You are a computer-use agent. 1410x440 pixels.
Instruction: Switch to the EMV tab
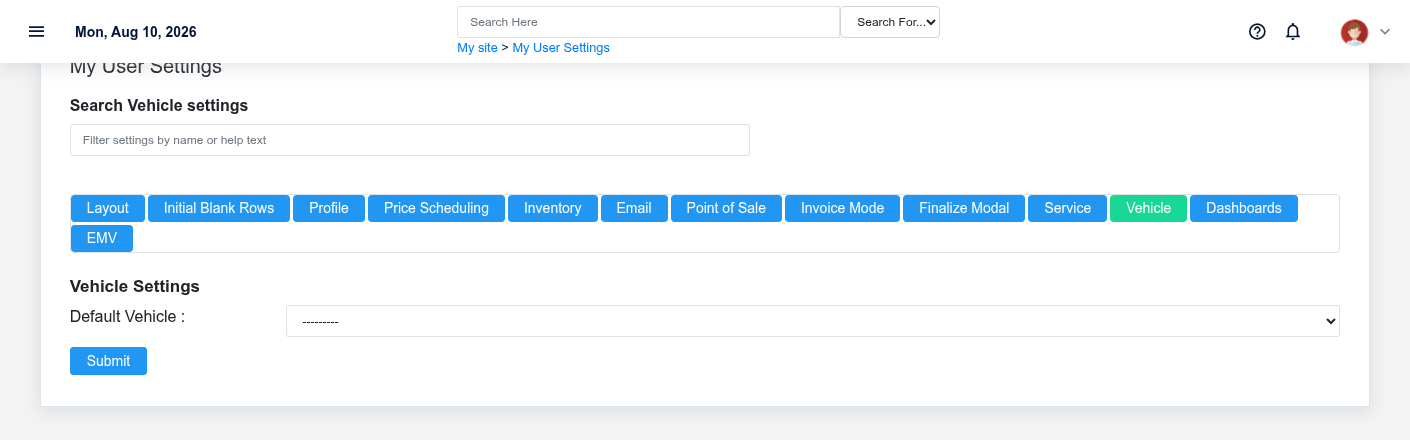point(102,238)
